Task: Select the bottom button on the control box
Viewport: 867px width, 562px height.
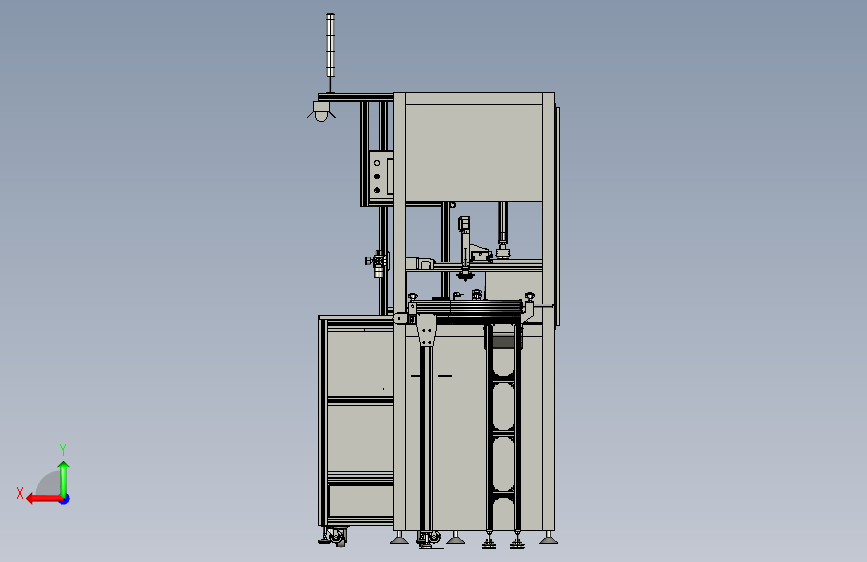Action: click(377, 190)
